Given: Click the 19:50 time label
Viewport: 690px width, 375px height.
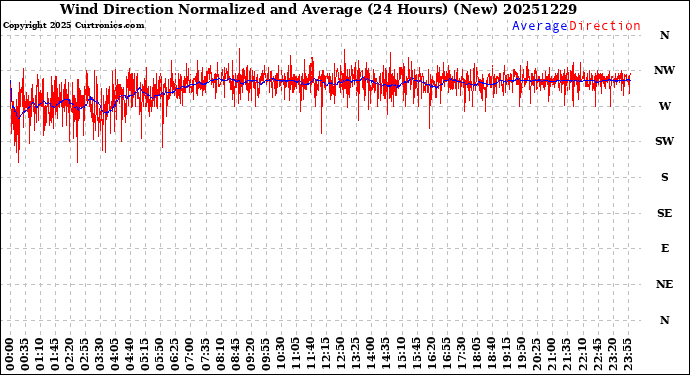Looking at the screenshot, I should coord(522,354).
